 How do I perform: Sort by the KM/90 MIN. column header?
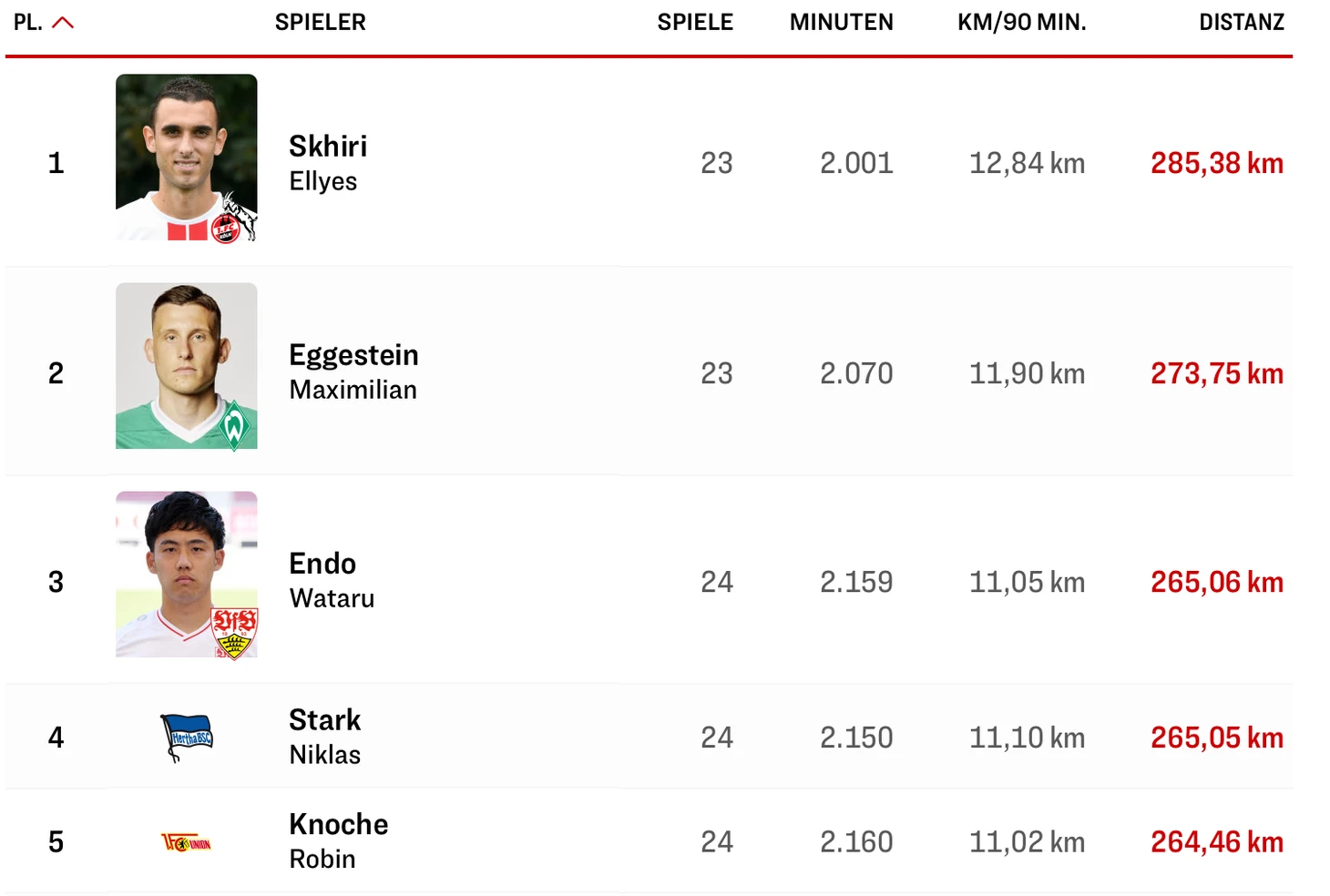(x=1021, y=23)
